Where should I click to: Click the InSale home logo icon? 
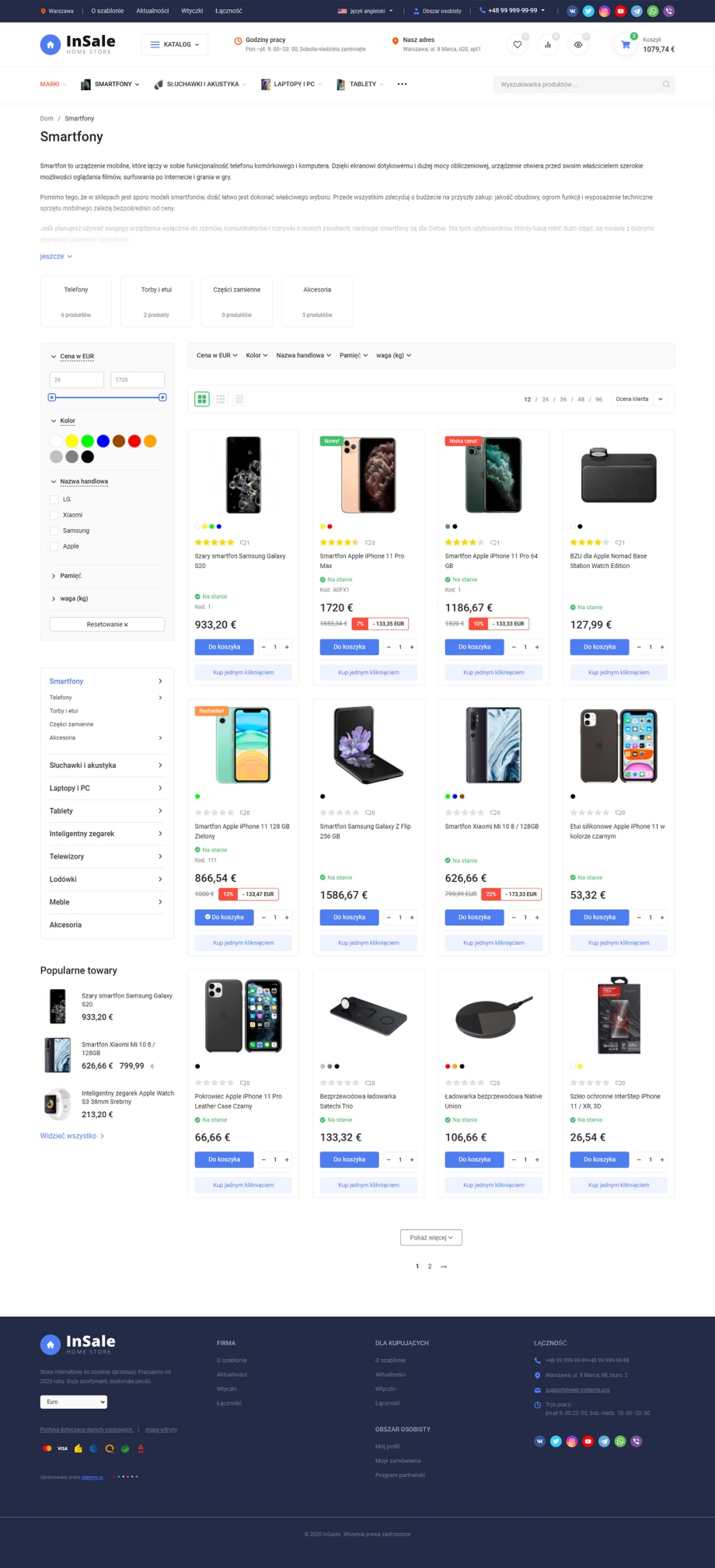tap(51, 45)
